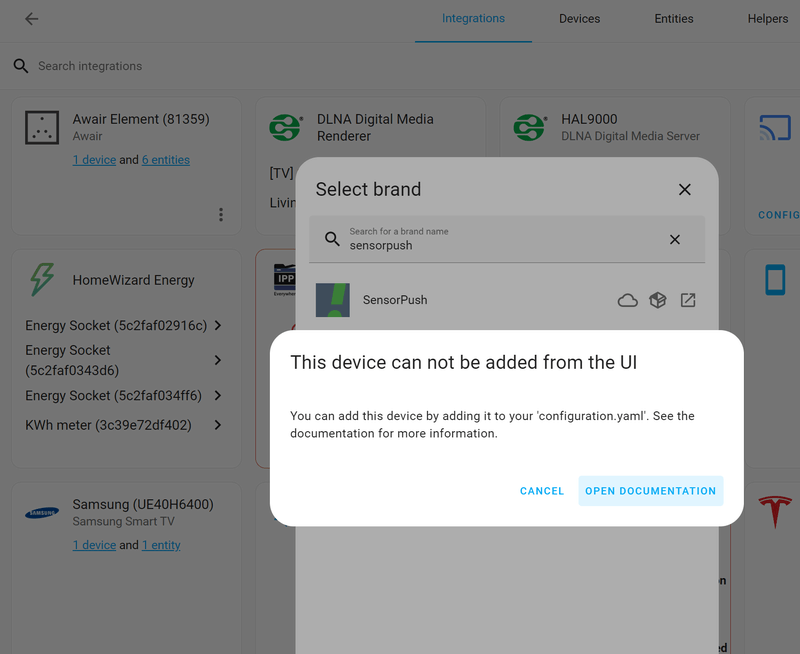
Task: Click the Samsung (UE40H6400) title
Action: [143, 505]
